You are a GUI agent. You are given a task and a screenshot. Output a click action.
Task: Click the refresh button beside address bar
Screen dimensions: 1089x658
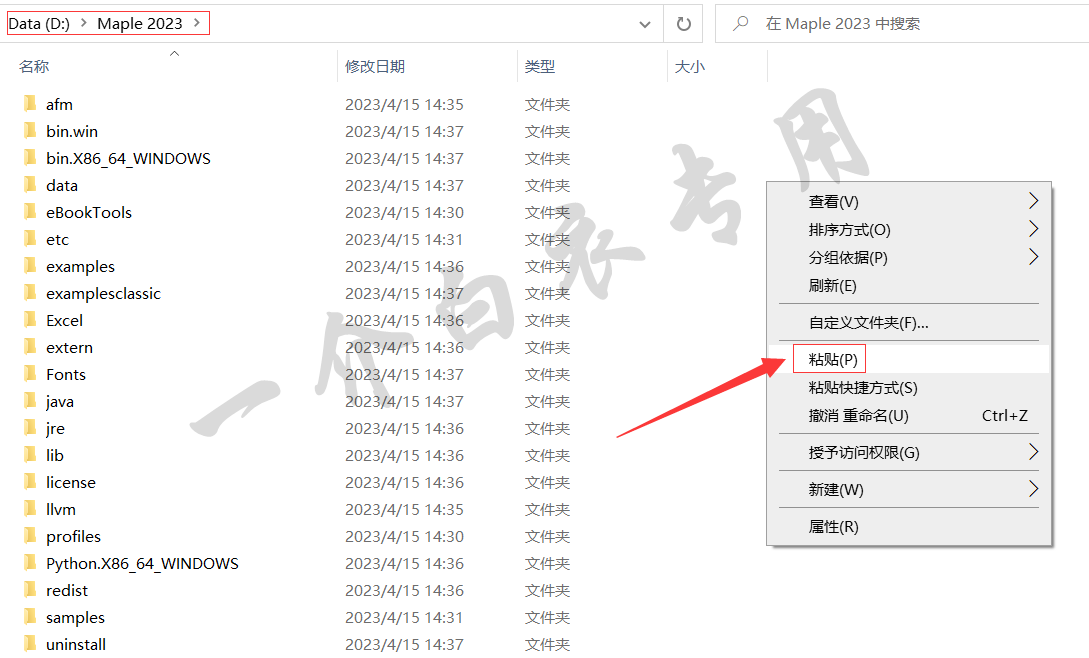683,24
